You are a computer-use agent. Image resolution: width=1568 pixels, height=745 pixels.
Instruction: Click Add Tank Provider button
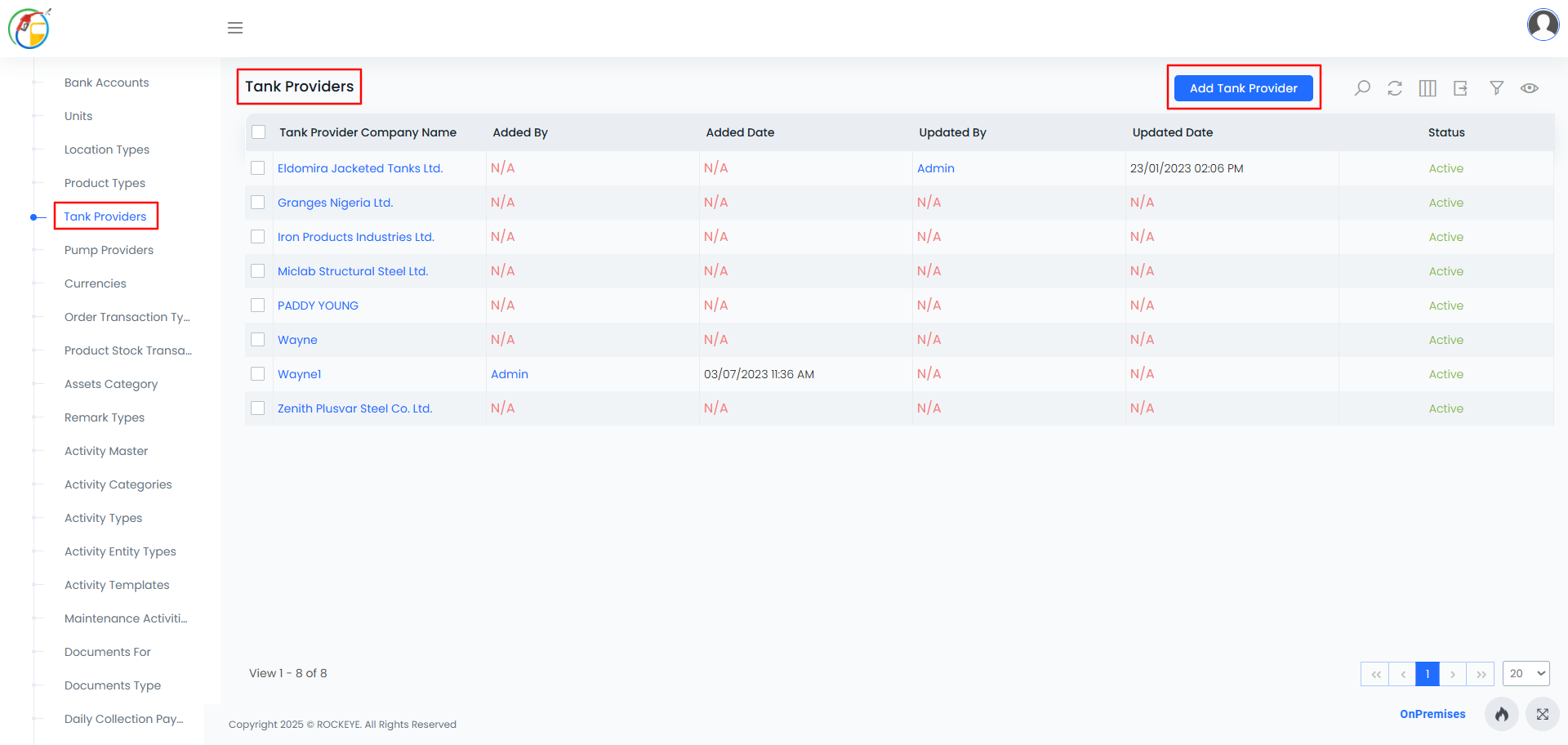pos(1243,88)
